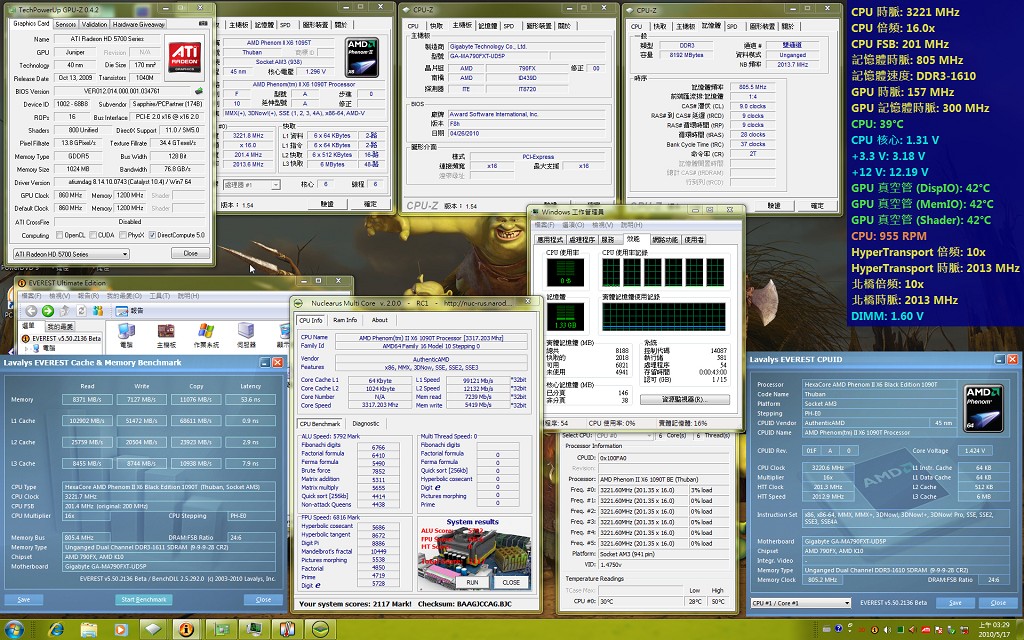Open the 工具(T) menu in EVEREST
This screenshot has width=1024, height=640.
[159, 296]
